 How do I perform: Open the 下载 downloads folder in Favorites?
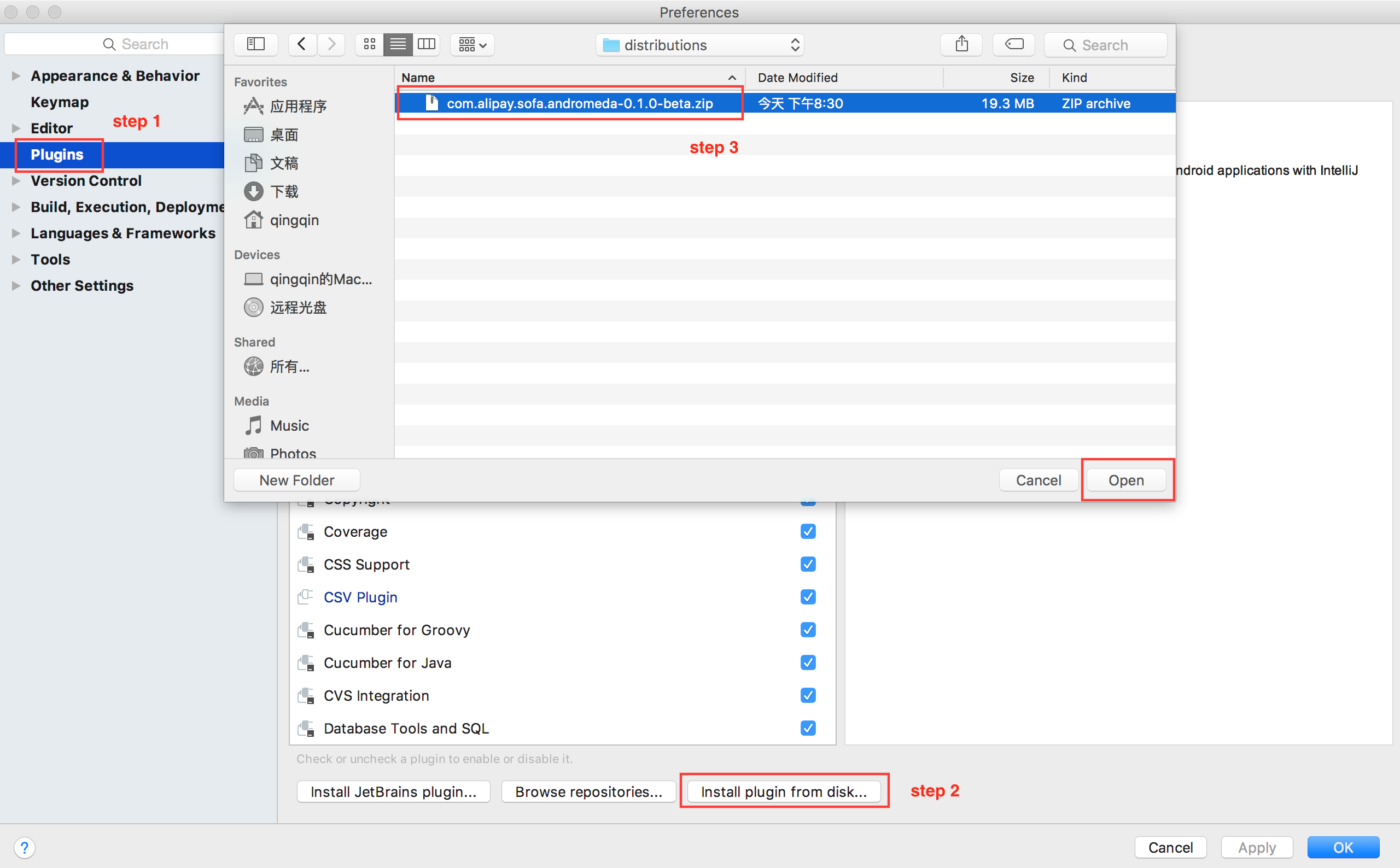click(x=284, y=192)
